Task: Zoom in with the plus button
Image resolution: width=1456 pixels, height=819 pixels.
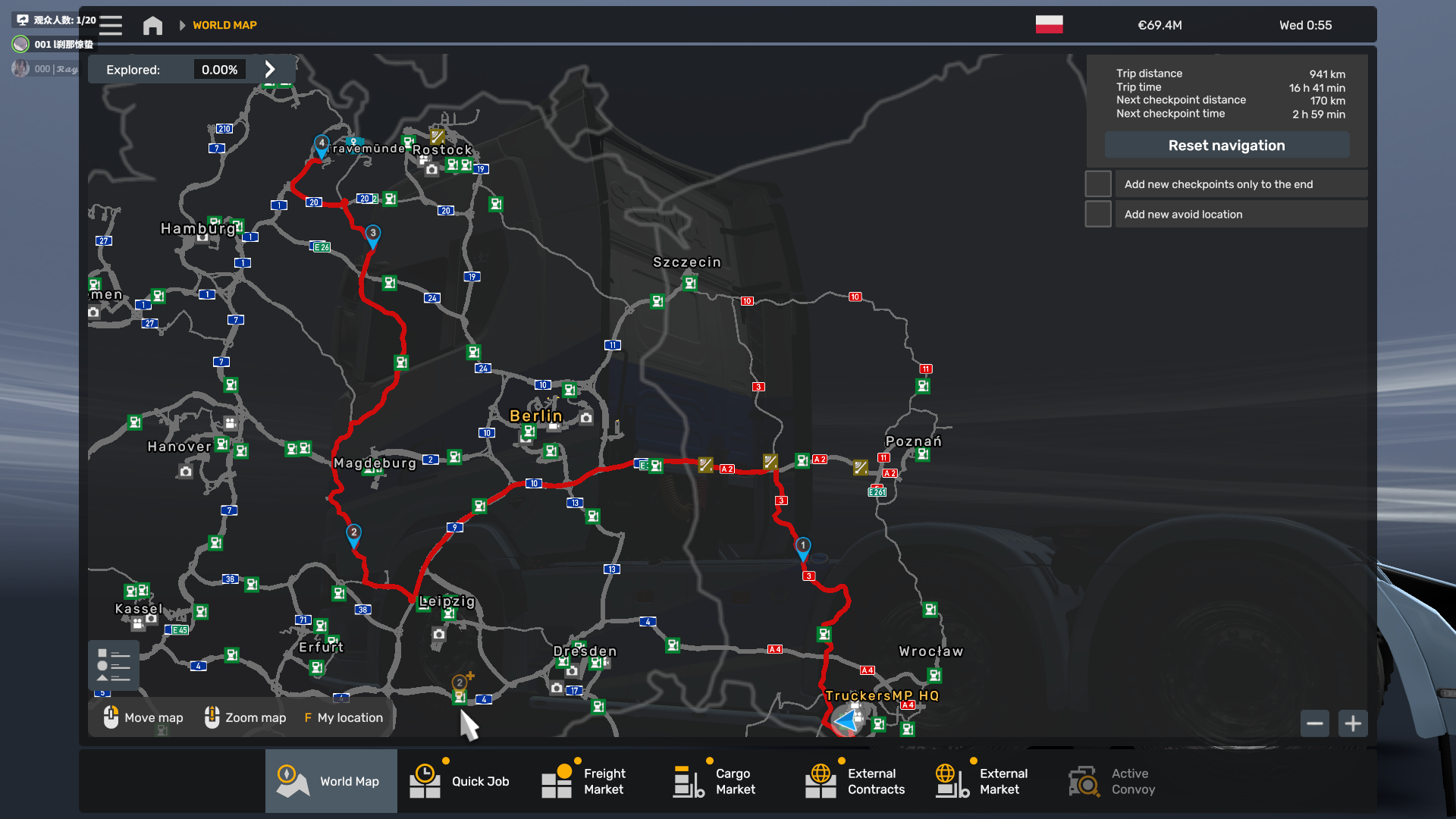Action: coord(1353,723)
